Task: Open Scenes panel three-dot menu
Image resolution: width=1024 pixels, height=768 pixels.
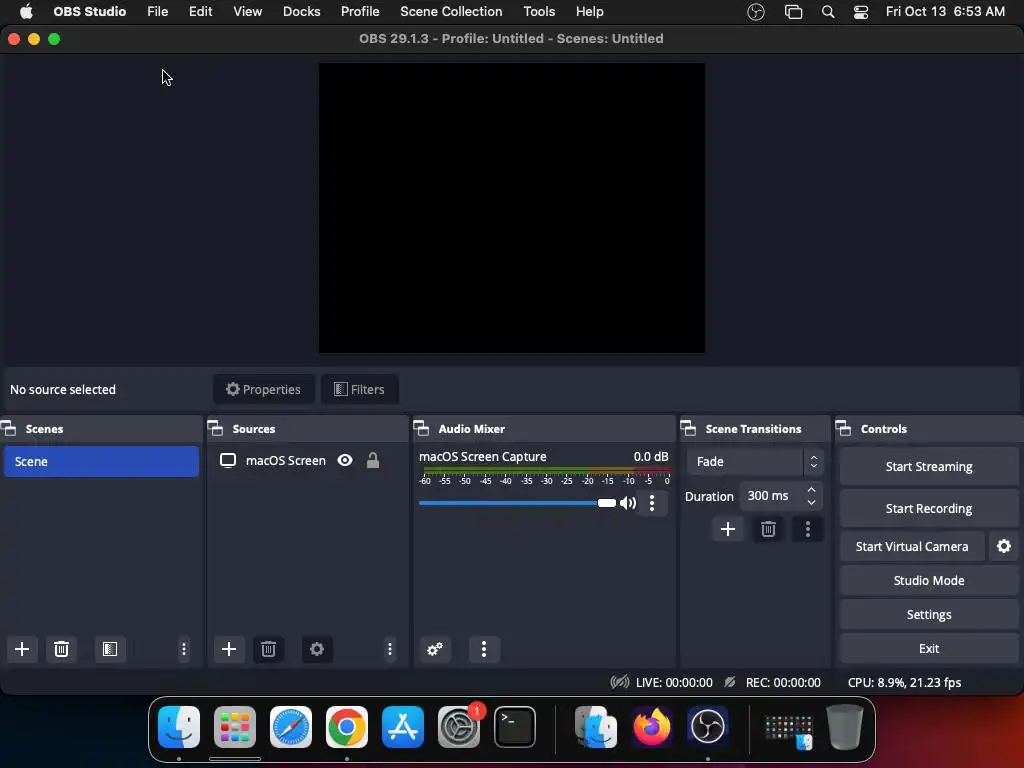Action: (184, 649)
